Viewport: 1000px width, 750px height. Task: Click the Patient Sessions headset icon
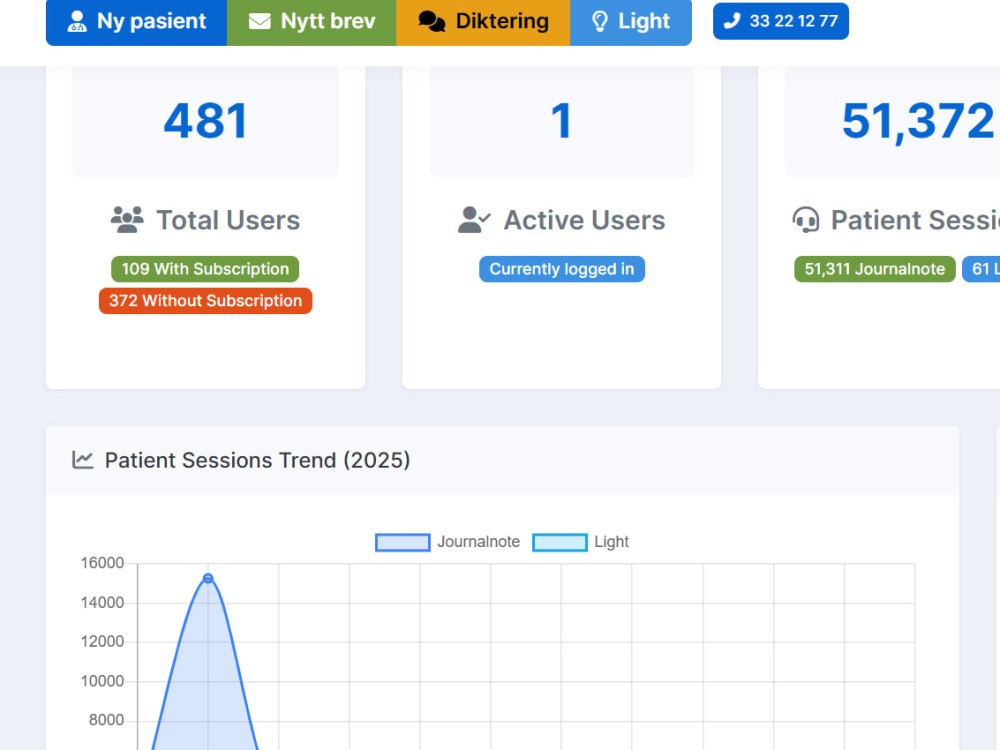805,220
